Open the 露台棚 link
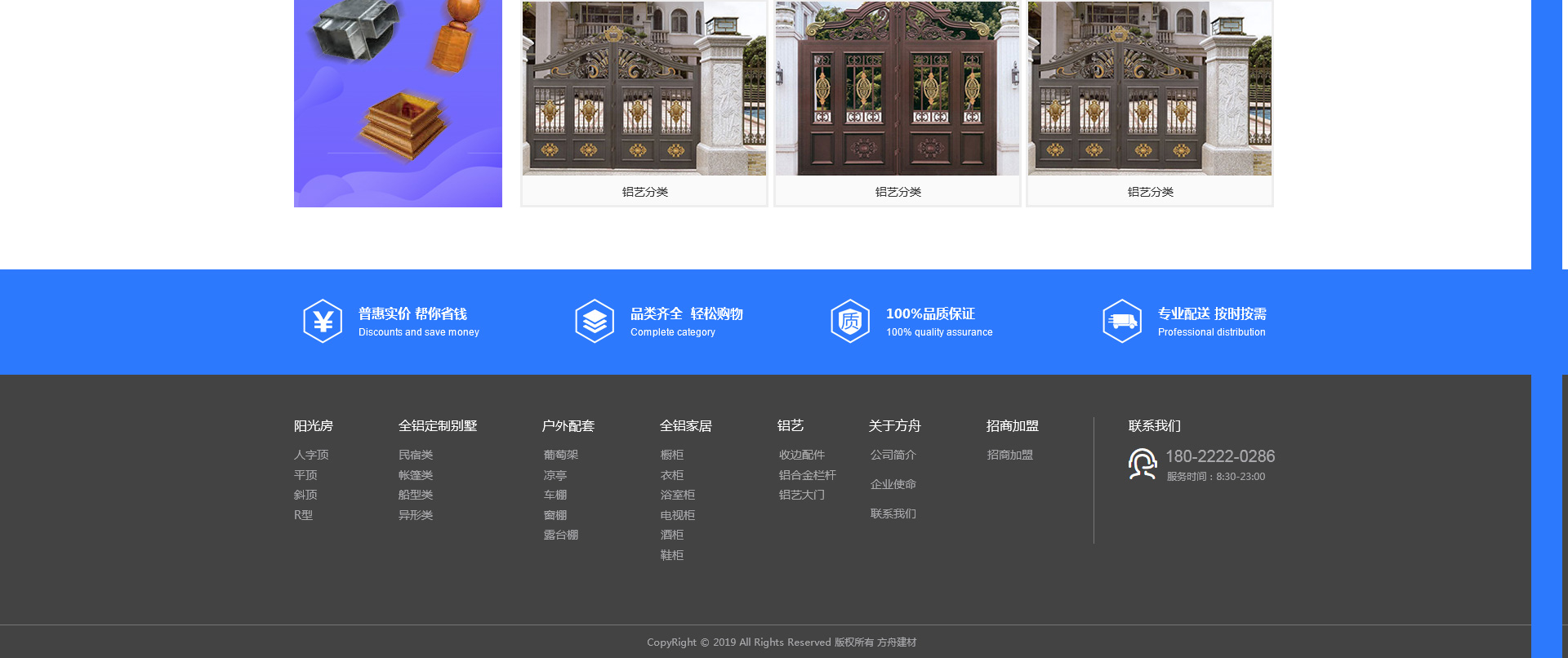This screenshot has height=658, width=1568. coord(561,536)
